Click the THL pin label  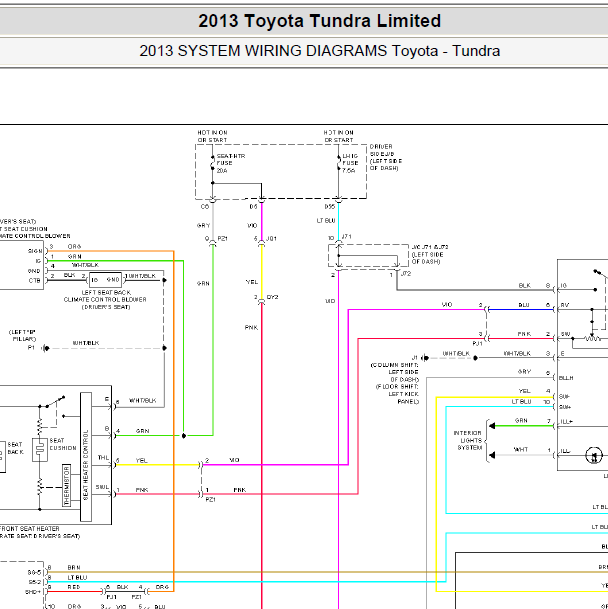(103, 458)
